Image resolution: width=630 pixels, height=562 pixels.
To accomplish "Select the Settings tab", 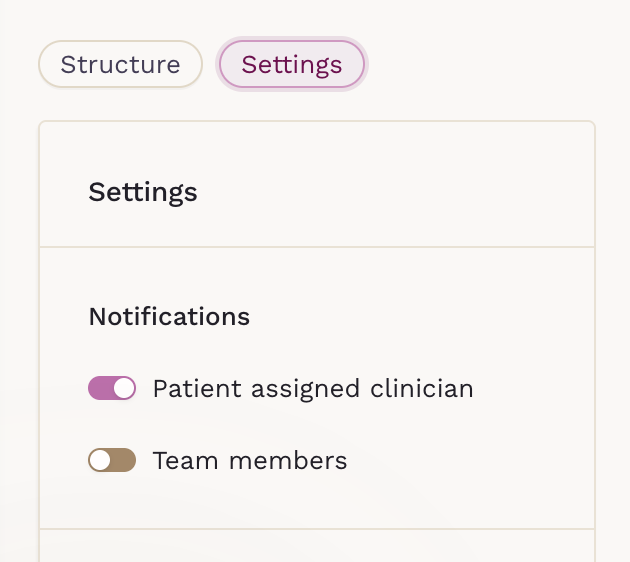I will tap(292, 65).
